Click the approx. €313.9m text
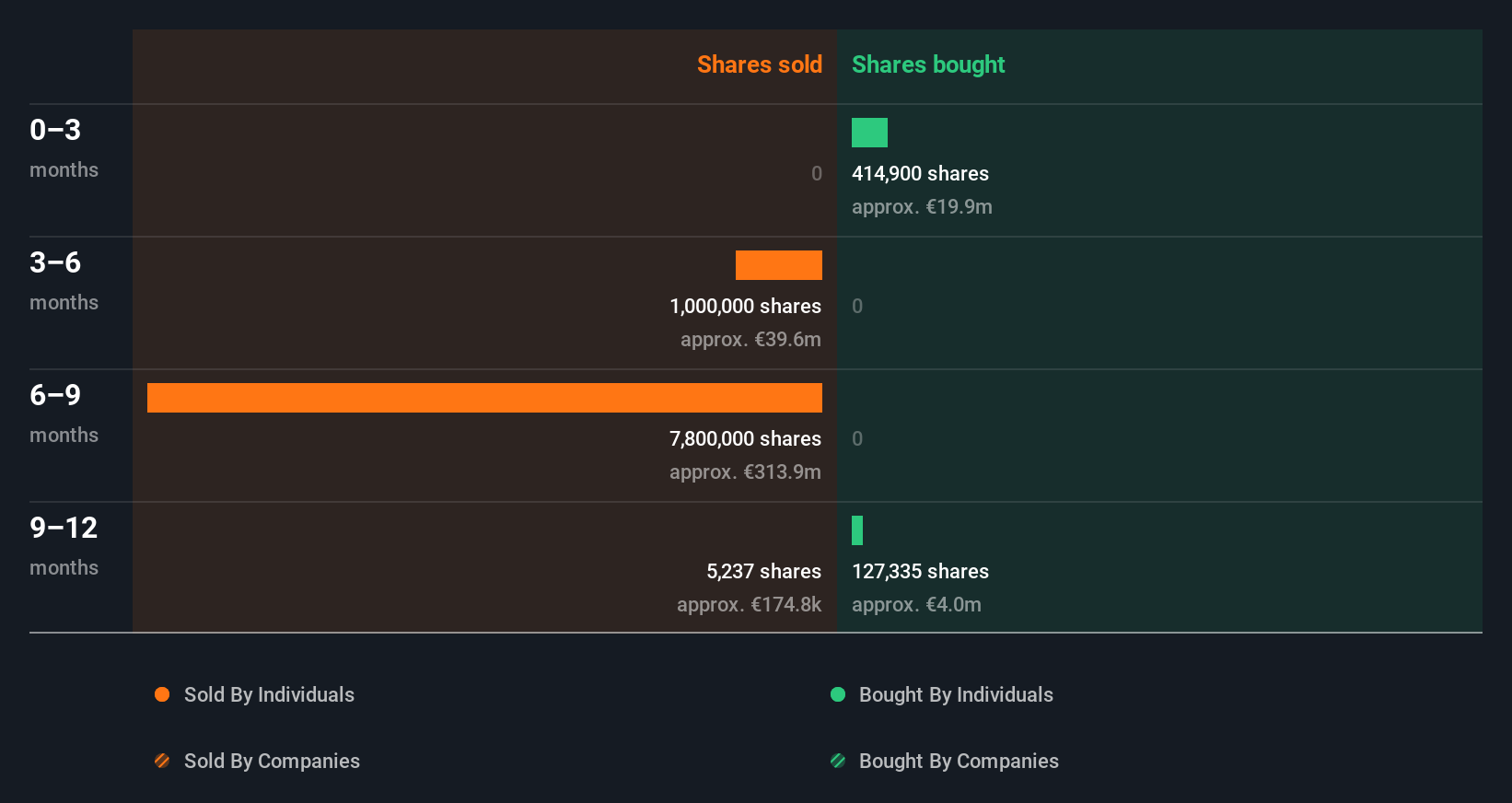This screenshot has width=1512, height=803. pyautogui.click(x=745, y=472)
